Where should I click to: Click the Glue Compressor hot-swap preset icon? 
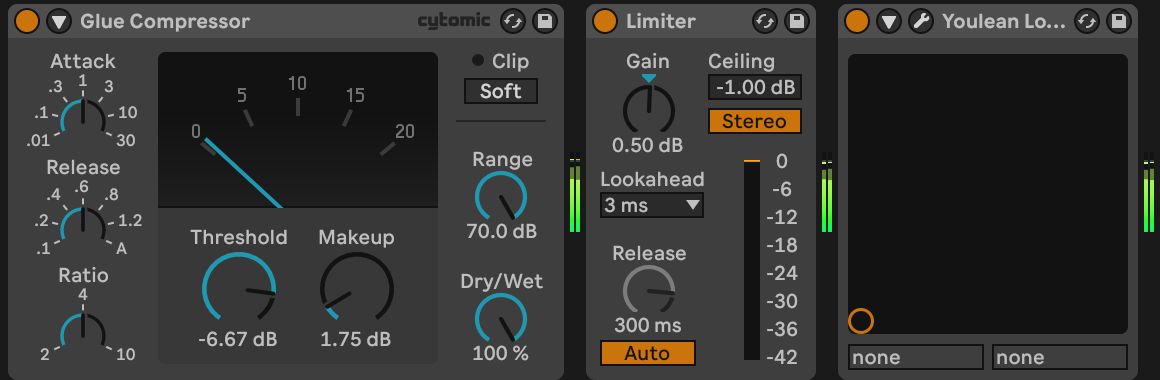coord(513,21)
